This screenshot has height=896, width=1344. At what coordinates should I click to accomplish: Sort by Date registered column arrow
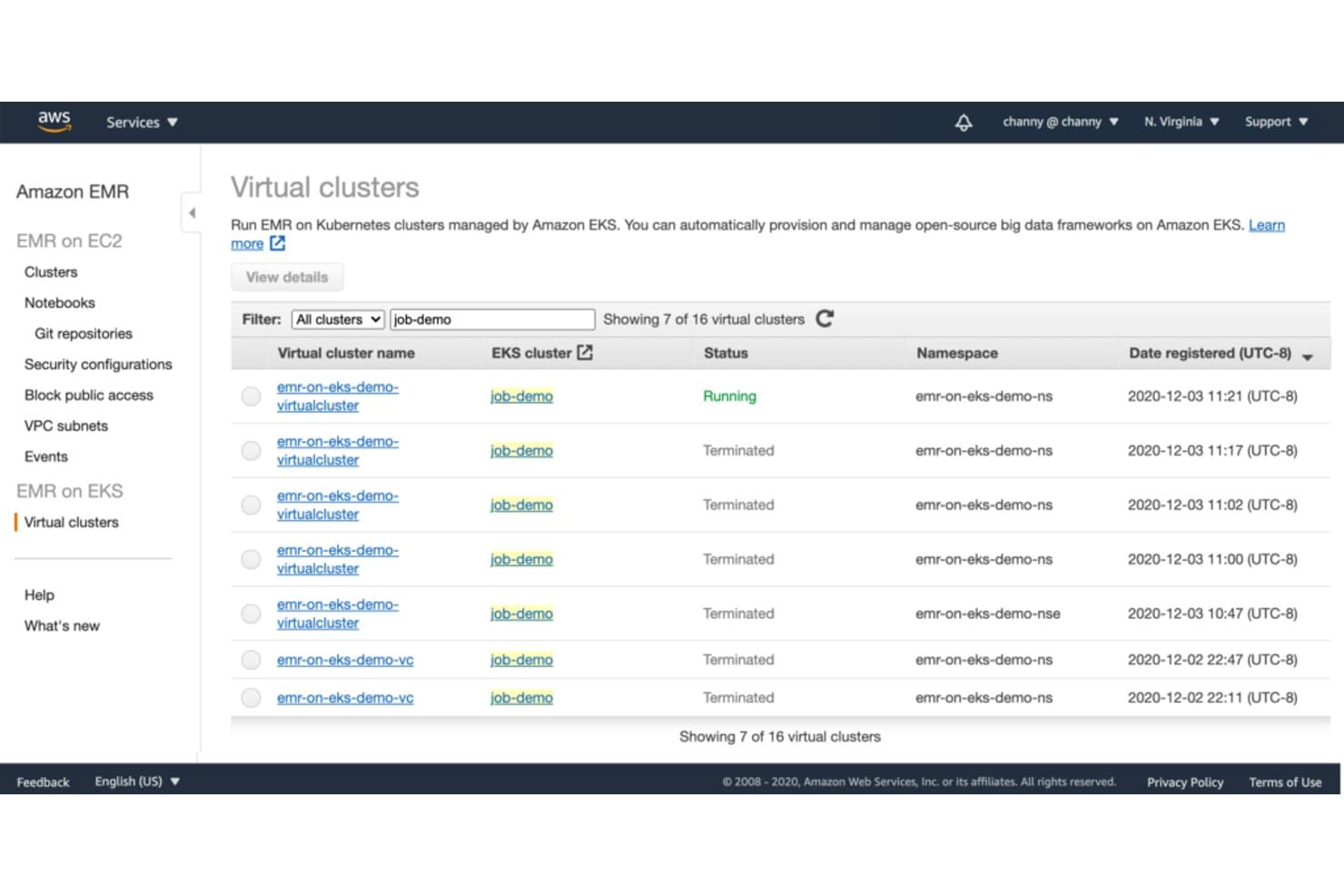pos(1308,356)
